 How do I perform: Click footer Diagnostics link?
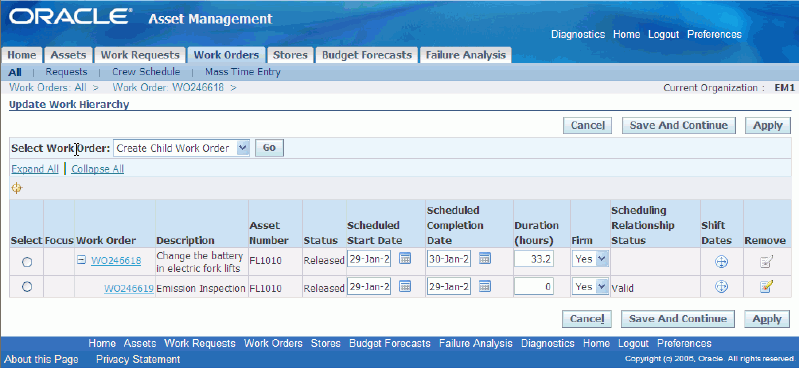[x=548, y=344]
